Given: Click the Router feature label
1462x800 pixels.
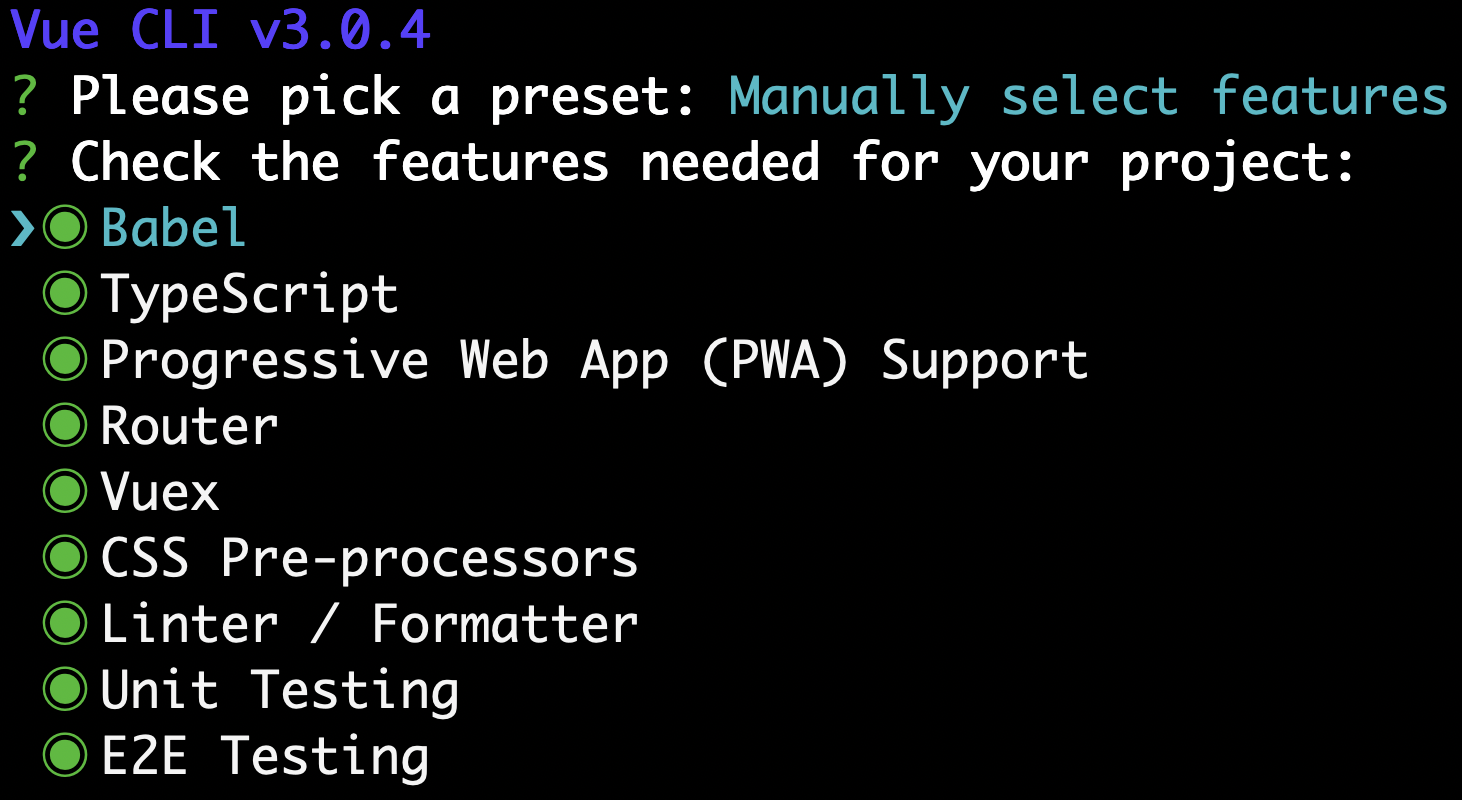Looking at the screenshot, I should coord(189,426).
